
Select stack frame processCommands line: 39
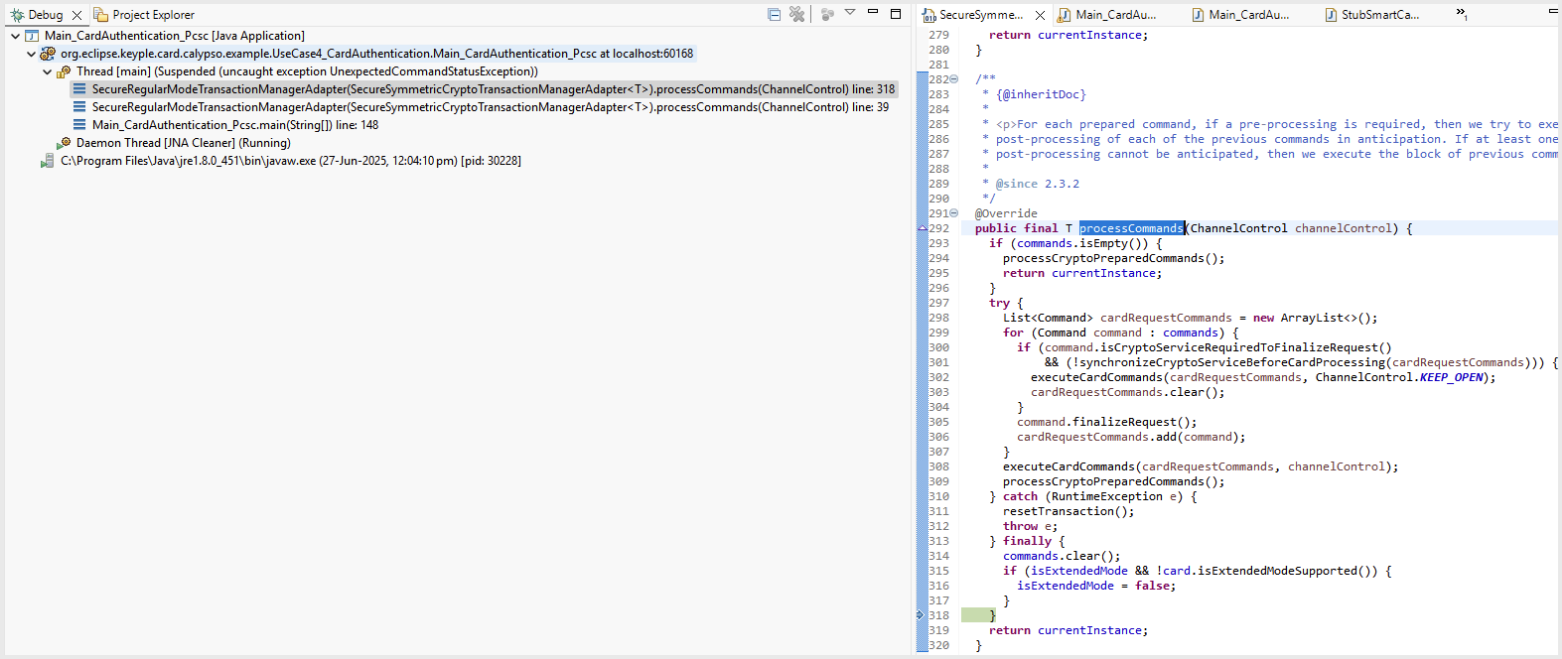(491, 107)
